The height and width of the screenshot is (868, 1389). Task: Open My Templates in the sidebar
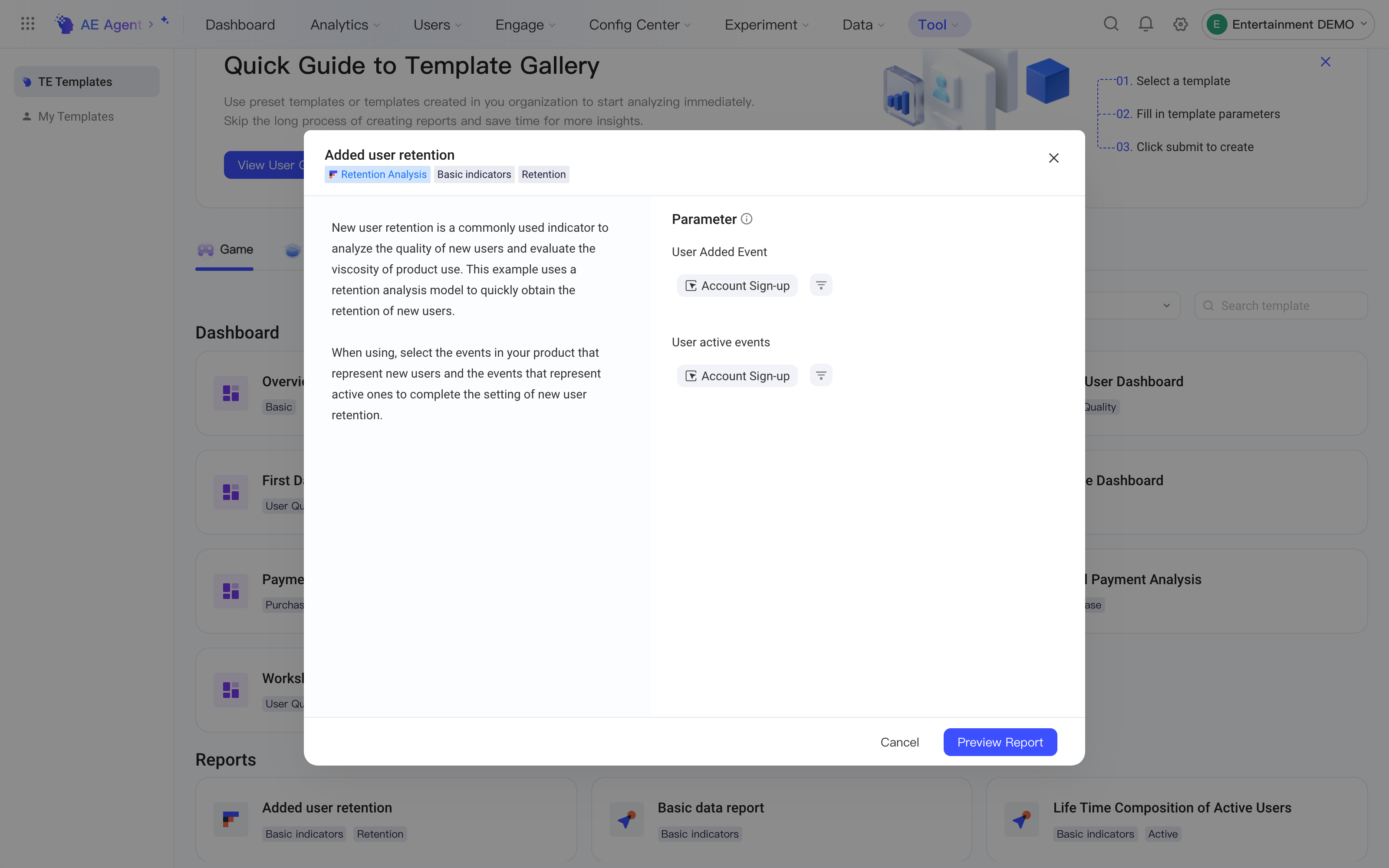pyautogui.click(x=87, y=117)
